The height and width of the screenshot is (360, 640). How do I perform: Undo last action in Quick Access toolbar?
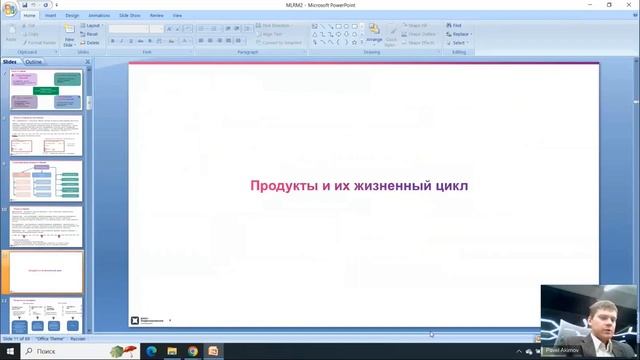(34, 5)
